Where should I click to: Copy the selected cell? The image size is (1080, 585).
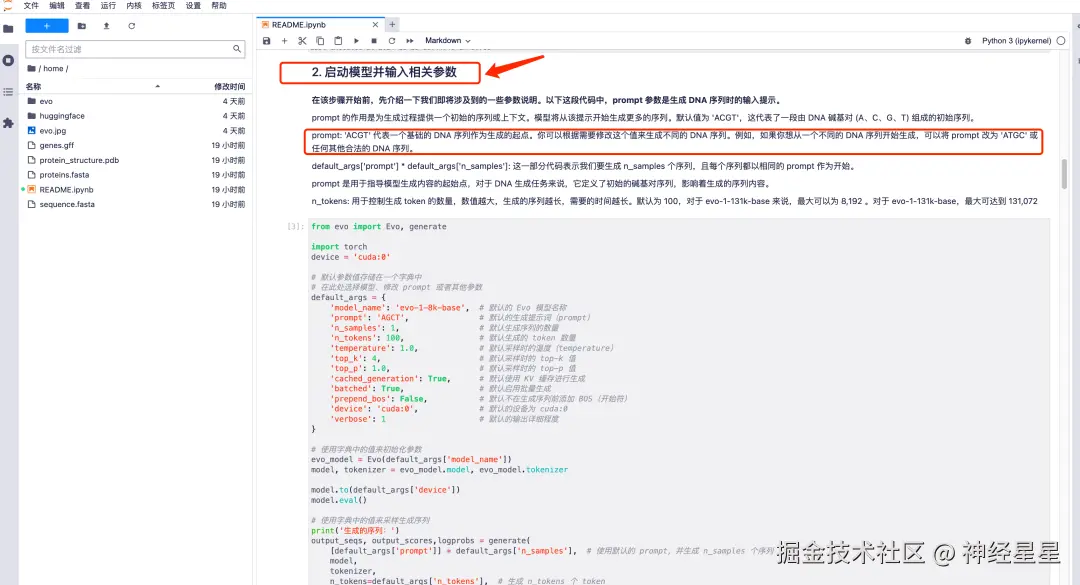click(320, 41)
